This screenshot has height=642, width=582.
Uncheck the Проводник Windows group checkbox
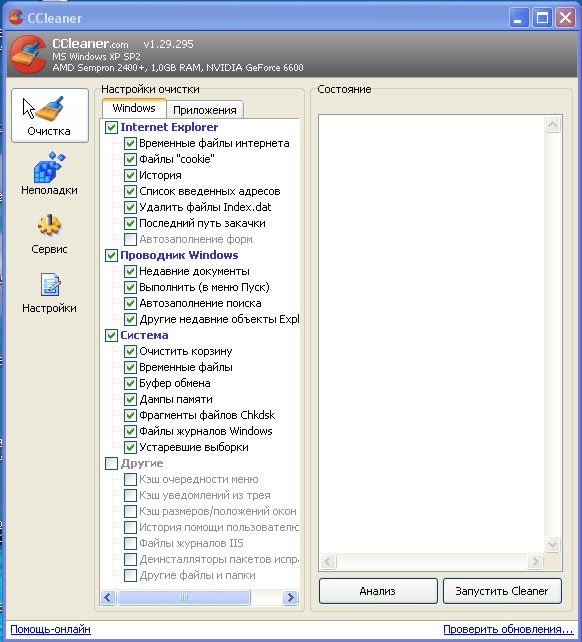111,255
